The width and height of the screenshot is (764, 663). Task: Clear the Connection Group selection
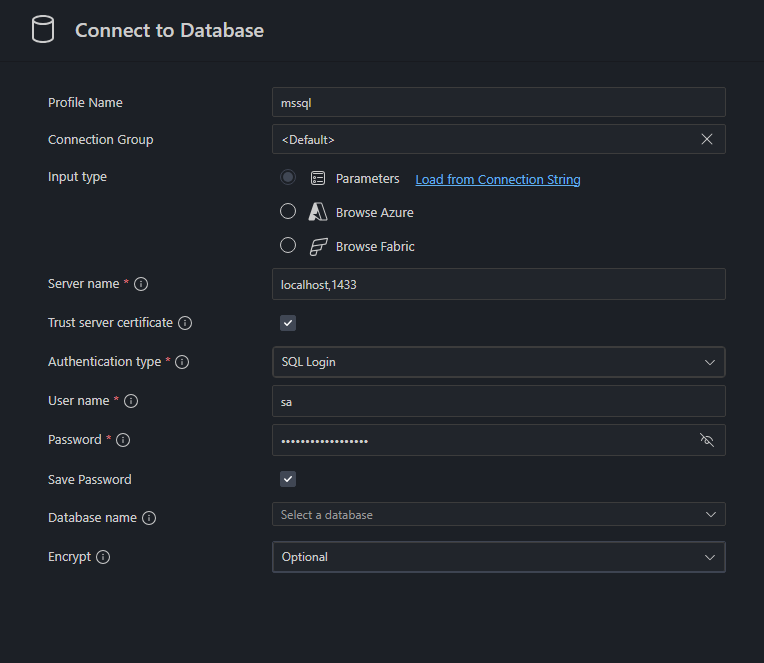(x=707, y=139)
